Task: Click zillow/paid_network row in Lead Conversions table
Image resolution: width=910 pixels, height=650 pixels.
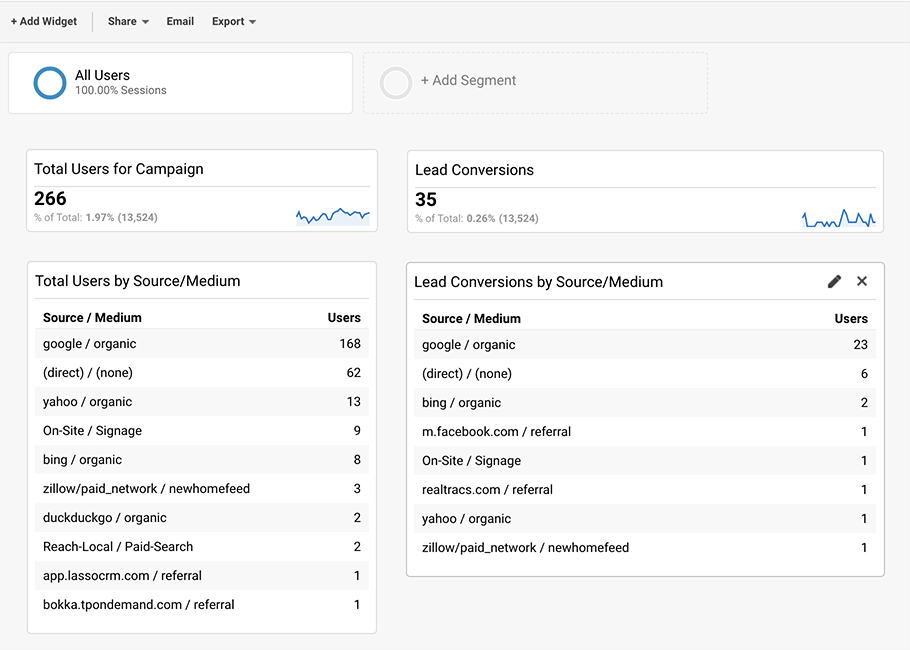Action: tap(645, 548)
